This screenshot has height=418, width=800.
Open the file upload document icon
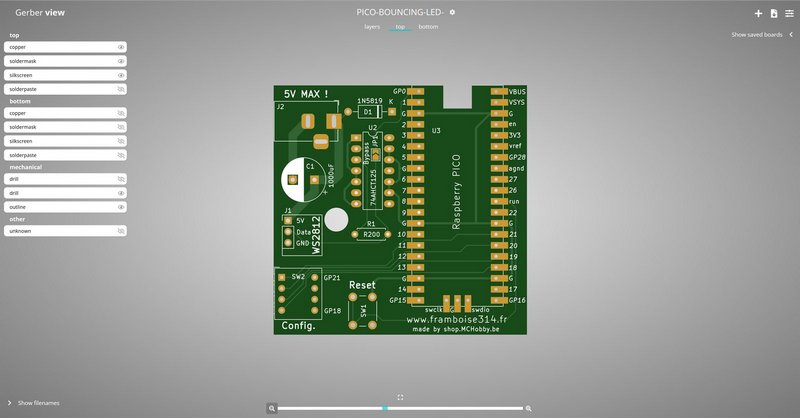click(x=774, y=14)
